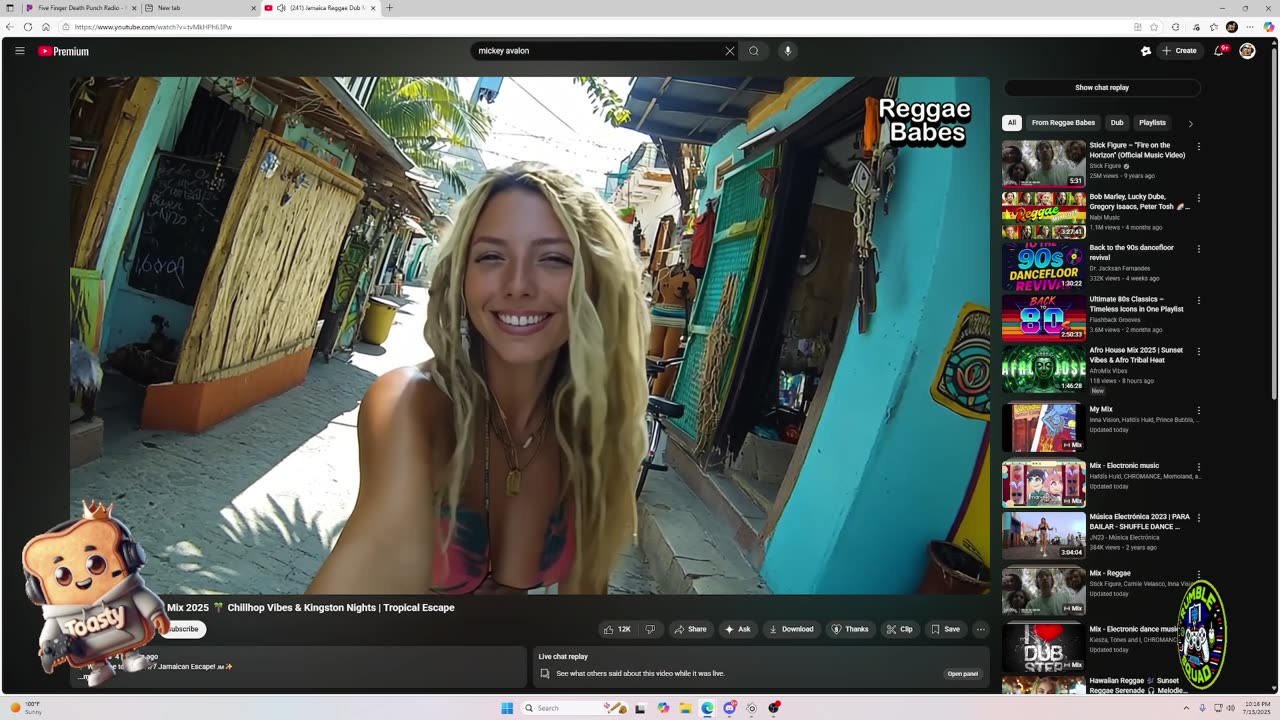
Task: Open options for My Mix entry
Action: point(1198,410)
